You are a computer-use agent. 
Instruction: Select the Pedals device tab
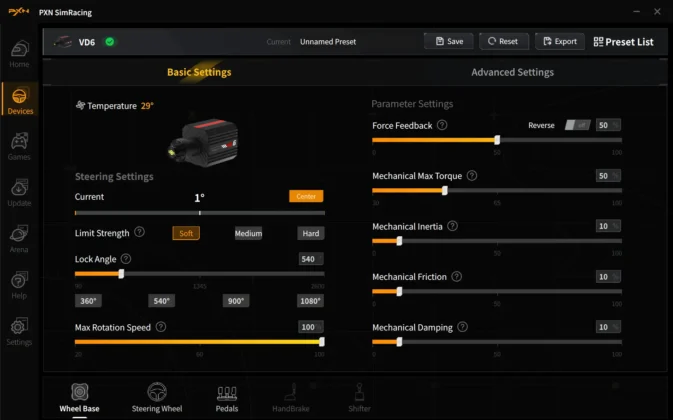click(227, 398)
